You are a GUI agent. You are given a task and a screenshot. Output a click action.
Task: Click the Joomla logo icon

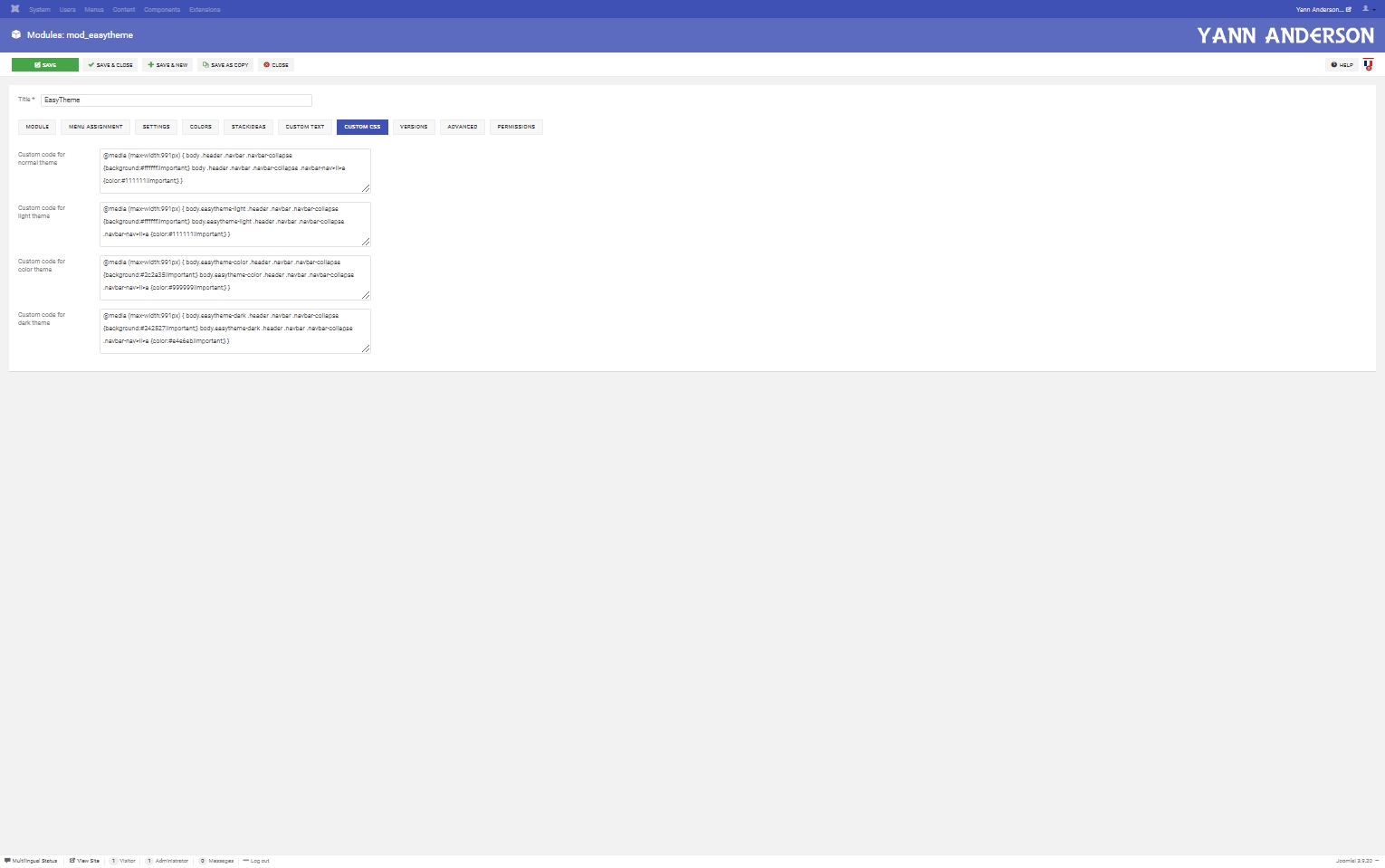pyautogui.click(x=14, y=9)
